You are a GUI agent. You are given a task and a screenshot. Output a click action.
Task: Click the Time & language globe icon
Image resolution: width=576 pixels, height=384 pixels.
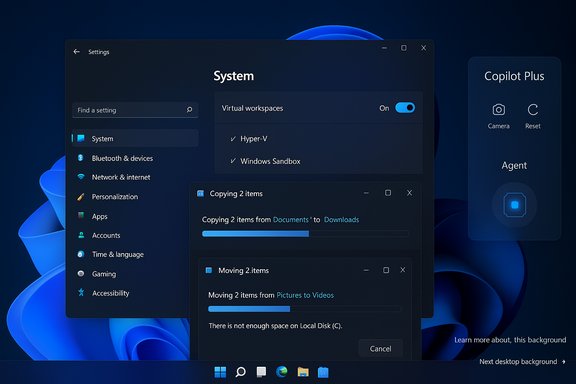click(x=81, y=254)
